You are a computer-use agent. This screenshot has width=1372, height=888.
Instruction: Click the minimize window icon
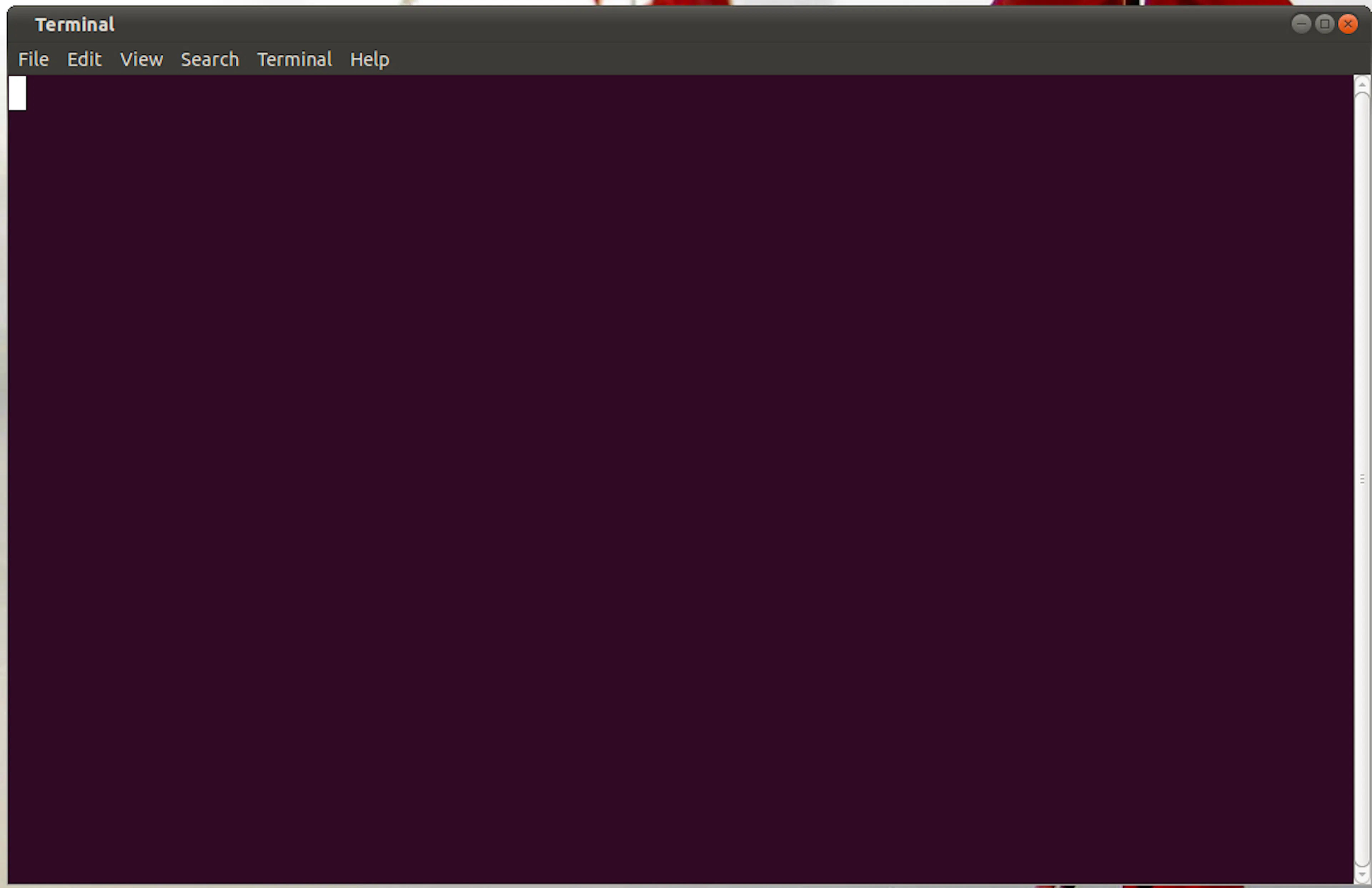[1302, 24]
